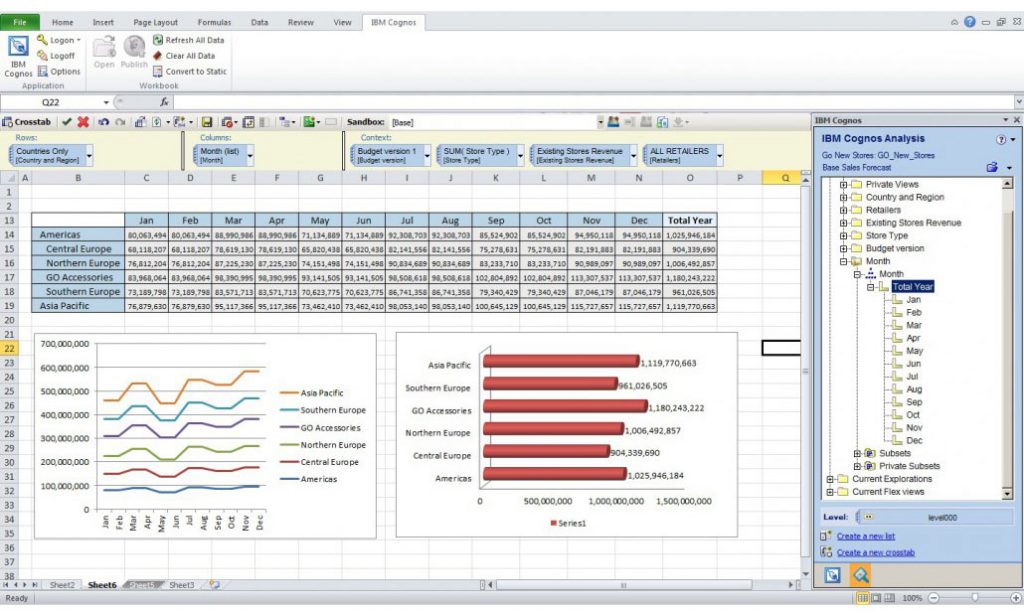Open the File tab

pyautogui.click(x=20, y=22)
